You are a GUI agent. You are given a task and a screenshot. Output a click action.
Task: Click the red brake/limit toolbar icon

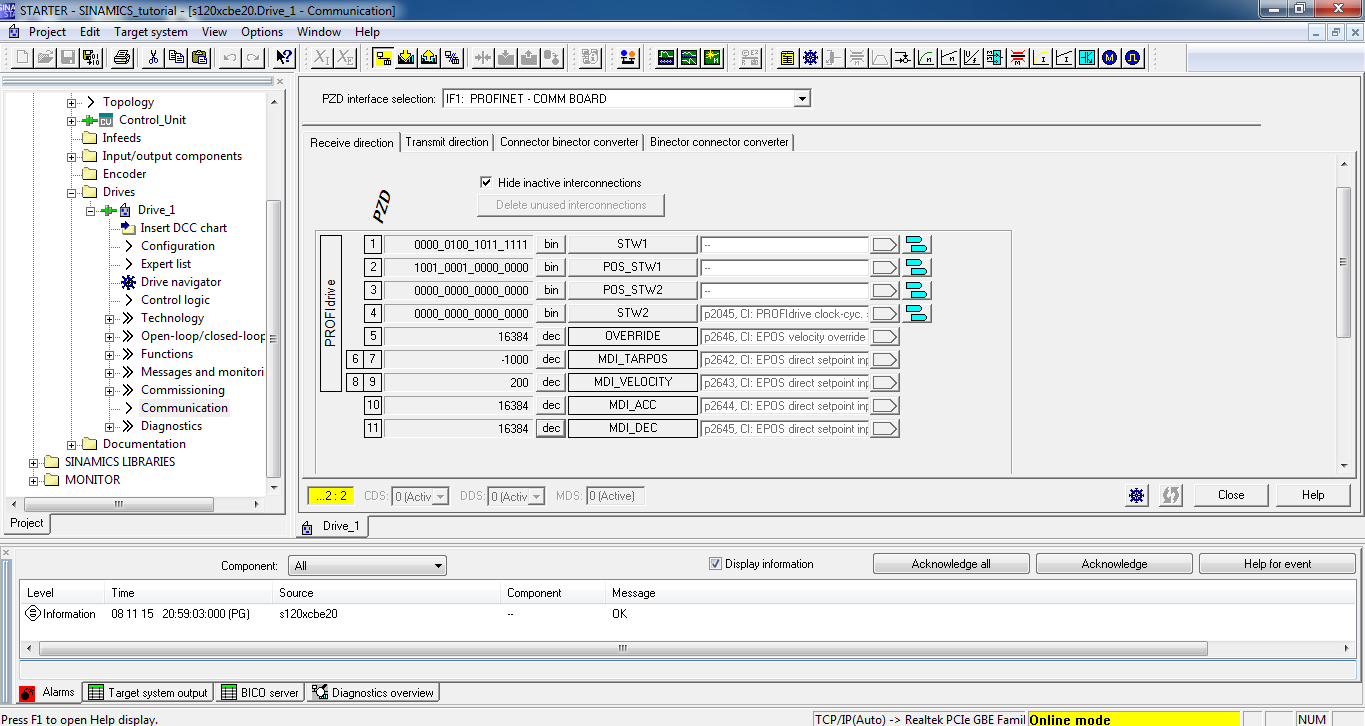(x=1018, y=58)
